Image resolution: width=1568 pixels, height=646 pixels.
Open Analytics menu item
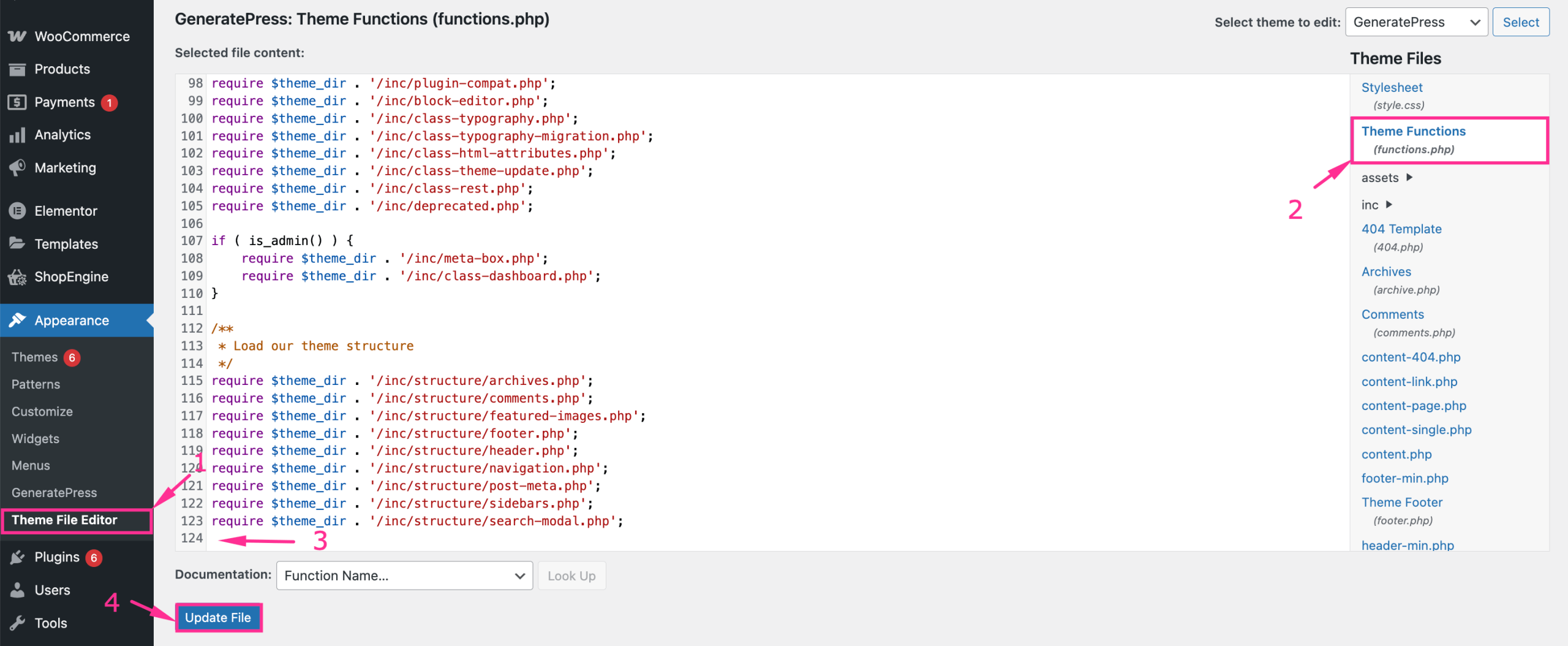(62, 135)
